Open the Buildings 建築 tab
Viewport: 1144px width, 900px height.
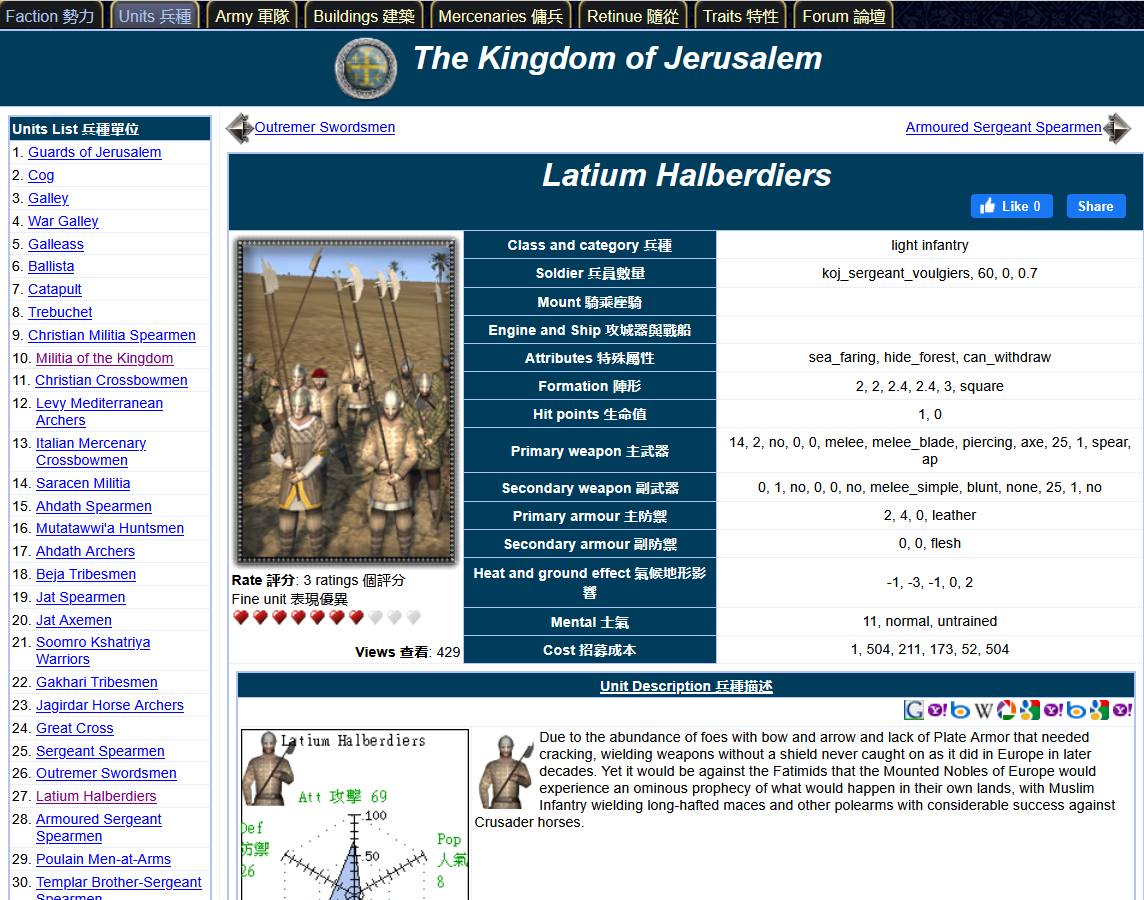pos(364,16)
